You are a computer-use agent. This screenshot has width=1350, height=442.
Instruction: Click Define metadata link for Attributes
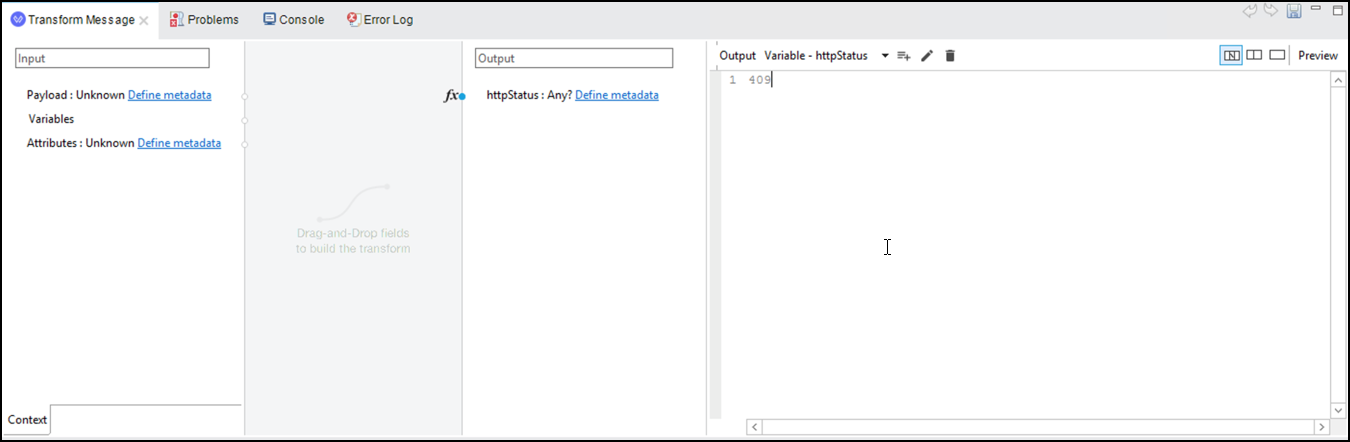point(179,143)
